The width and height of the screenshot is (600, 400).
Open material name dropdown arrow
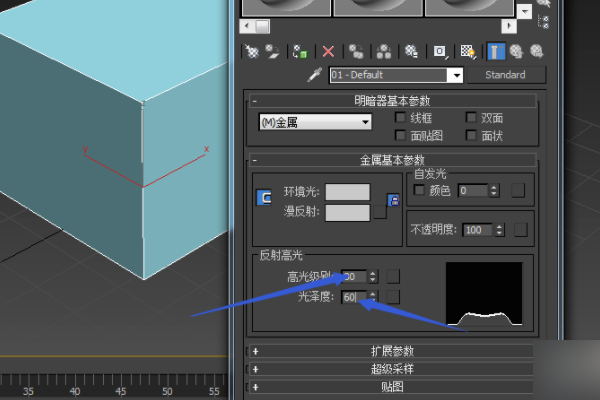pos(456,75)
